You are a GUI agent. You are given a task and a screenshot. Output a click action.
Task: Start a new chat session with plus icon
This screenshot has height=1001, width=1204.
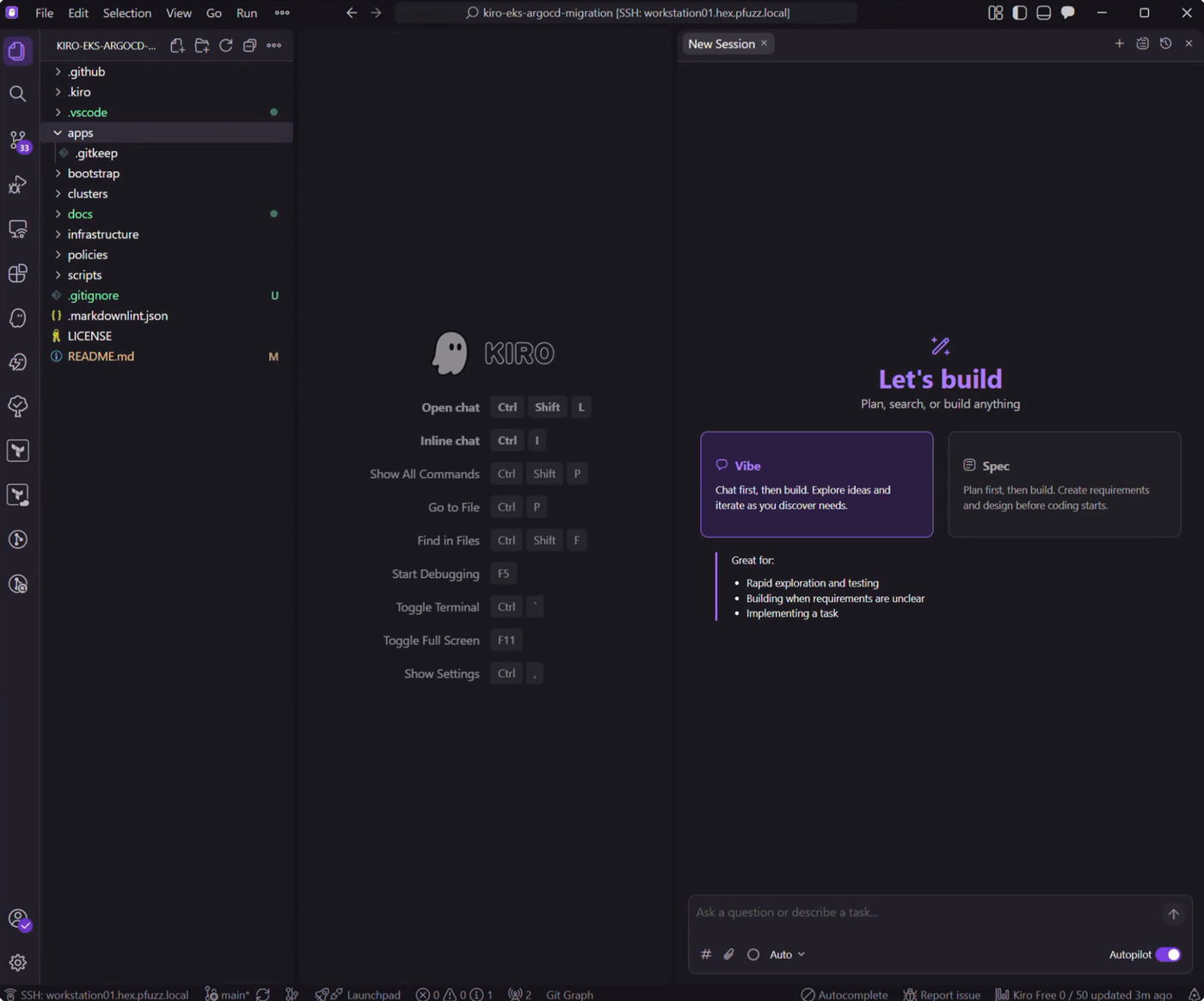click(1119, 43)
